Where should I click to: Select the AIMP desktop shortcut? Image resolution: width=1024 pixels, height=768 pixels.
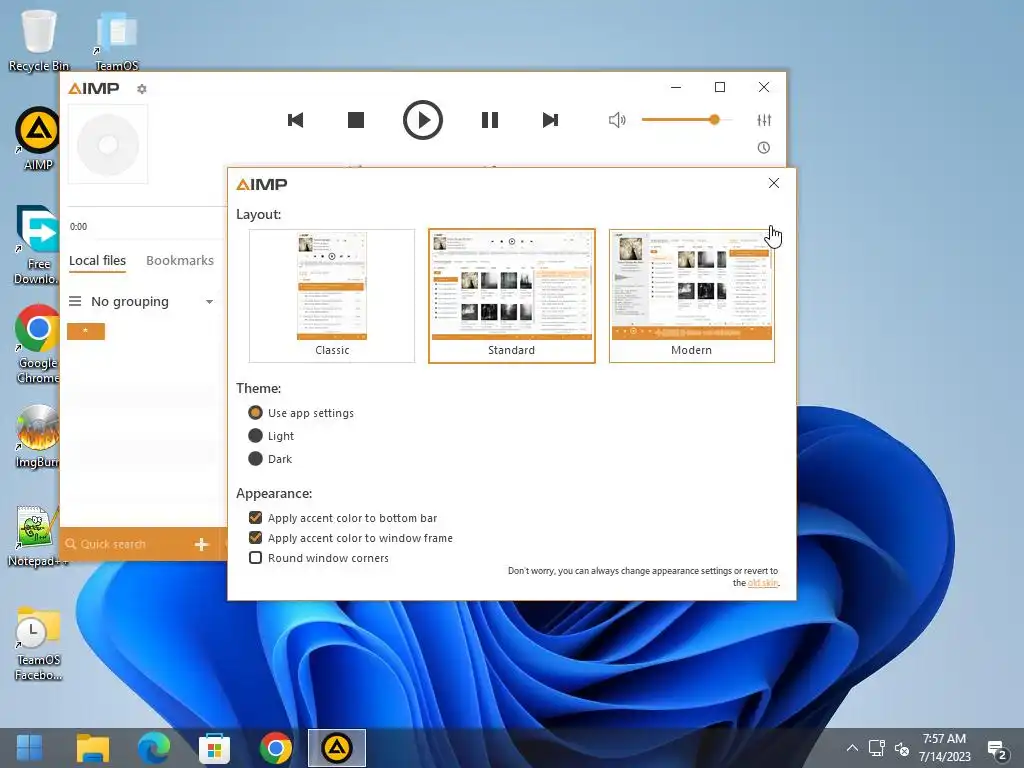pyautogui.click(x=38, y=139)
